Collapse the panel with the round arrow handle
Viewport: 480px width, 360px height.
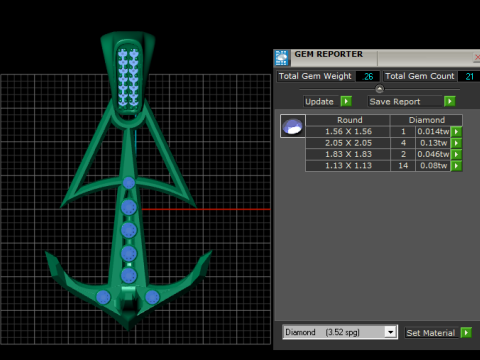tap(380, 89)
